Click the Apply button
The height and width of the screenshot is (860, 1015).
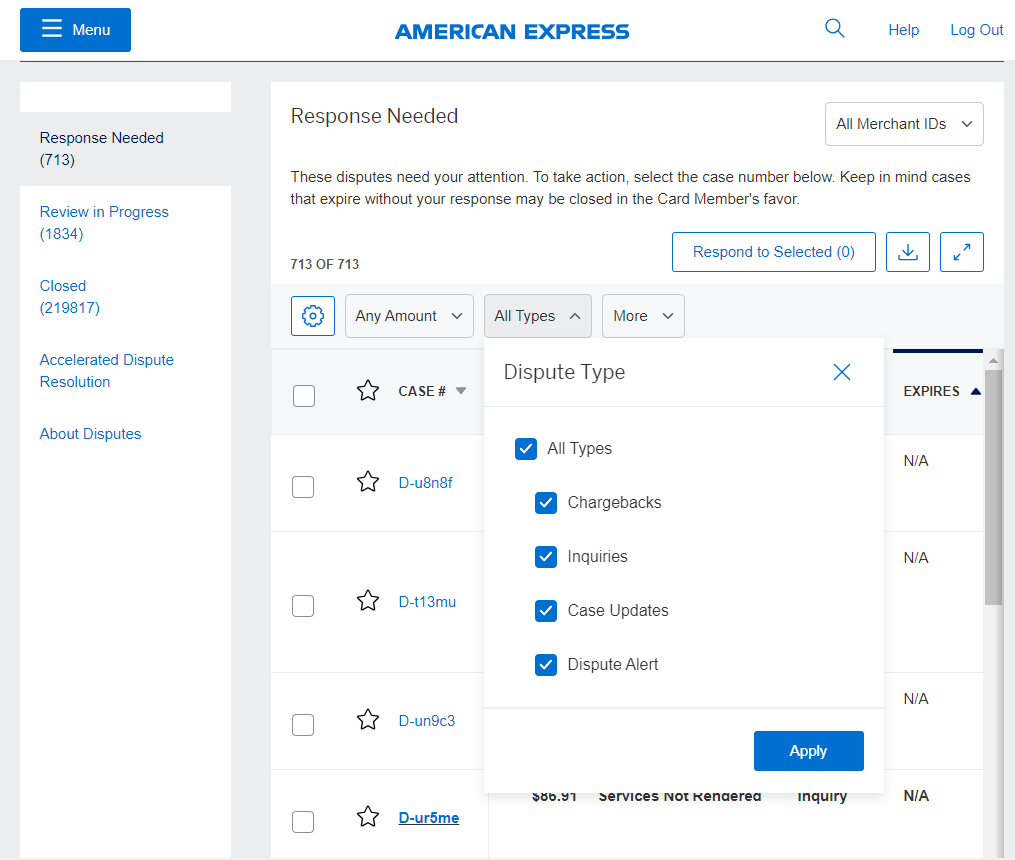(x=808, y=750)
